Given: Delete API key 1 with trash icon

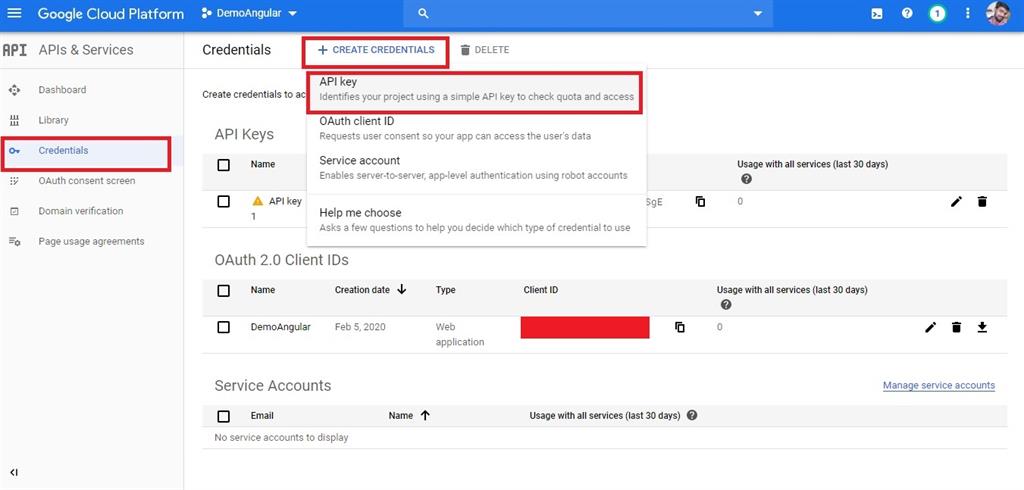Looking at the screenshot, I should tap(982, 202).
